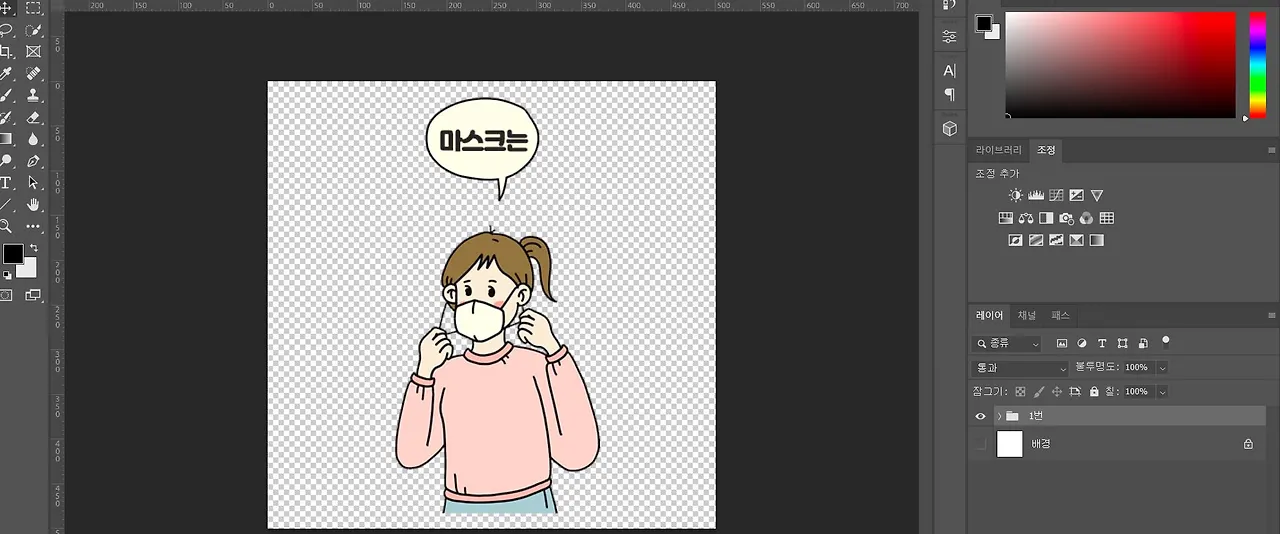Filter layers by shape layers
1280x534 pixels.
pos(1122,344)
